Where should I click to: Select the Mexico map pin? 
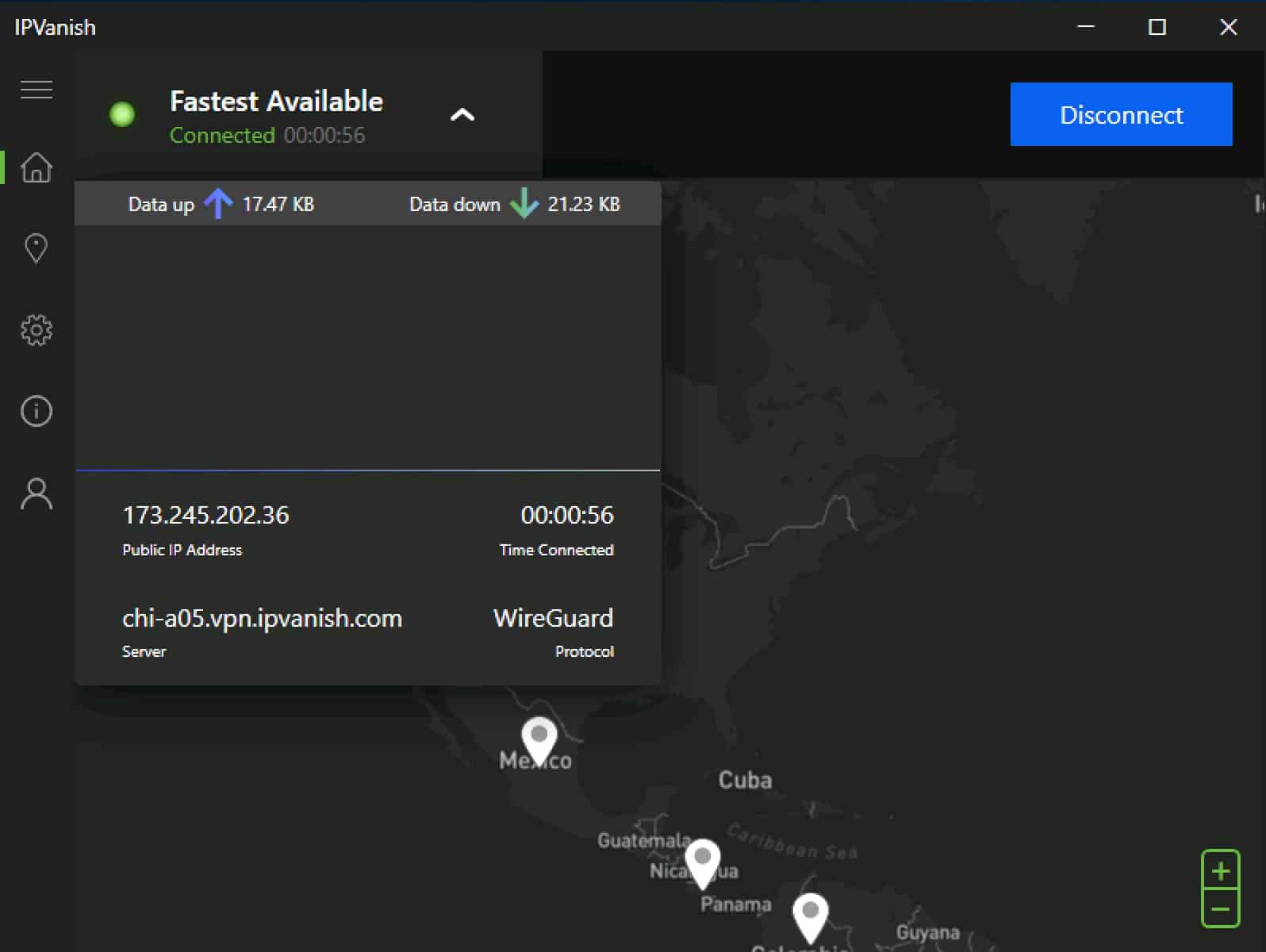[x=539, y=740]
